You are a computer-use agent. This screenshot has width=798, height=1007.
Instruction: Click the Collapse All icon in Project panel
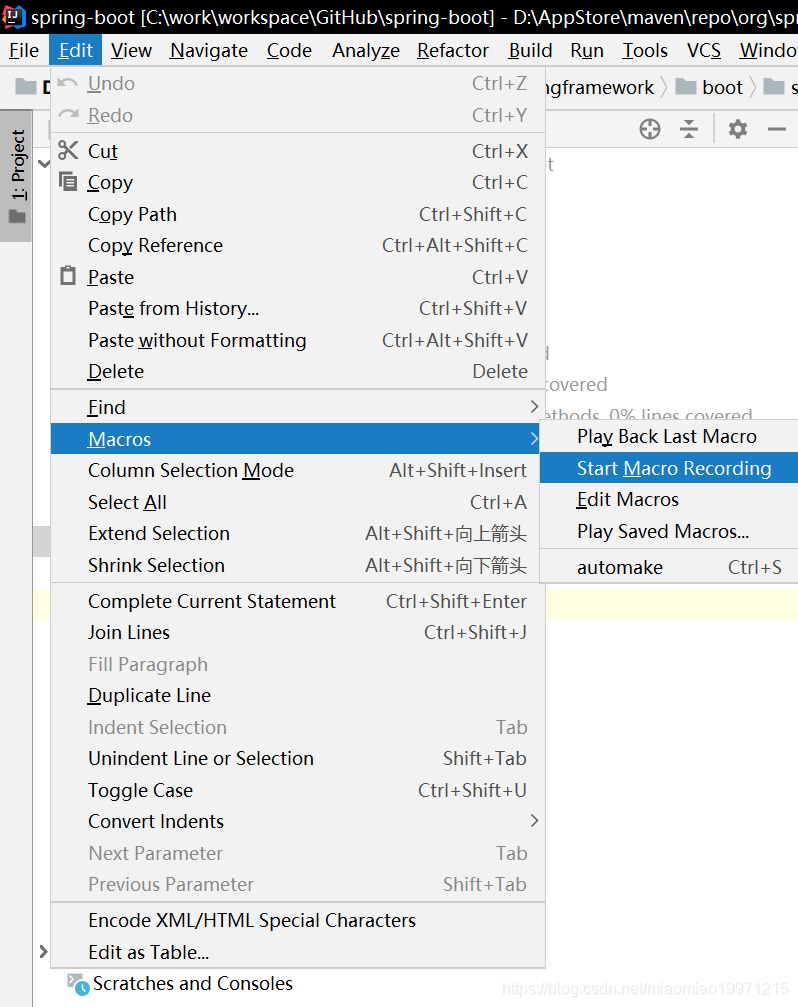click(x=690, y=129)
